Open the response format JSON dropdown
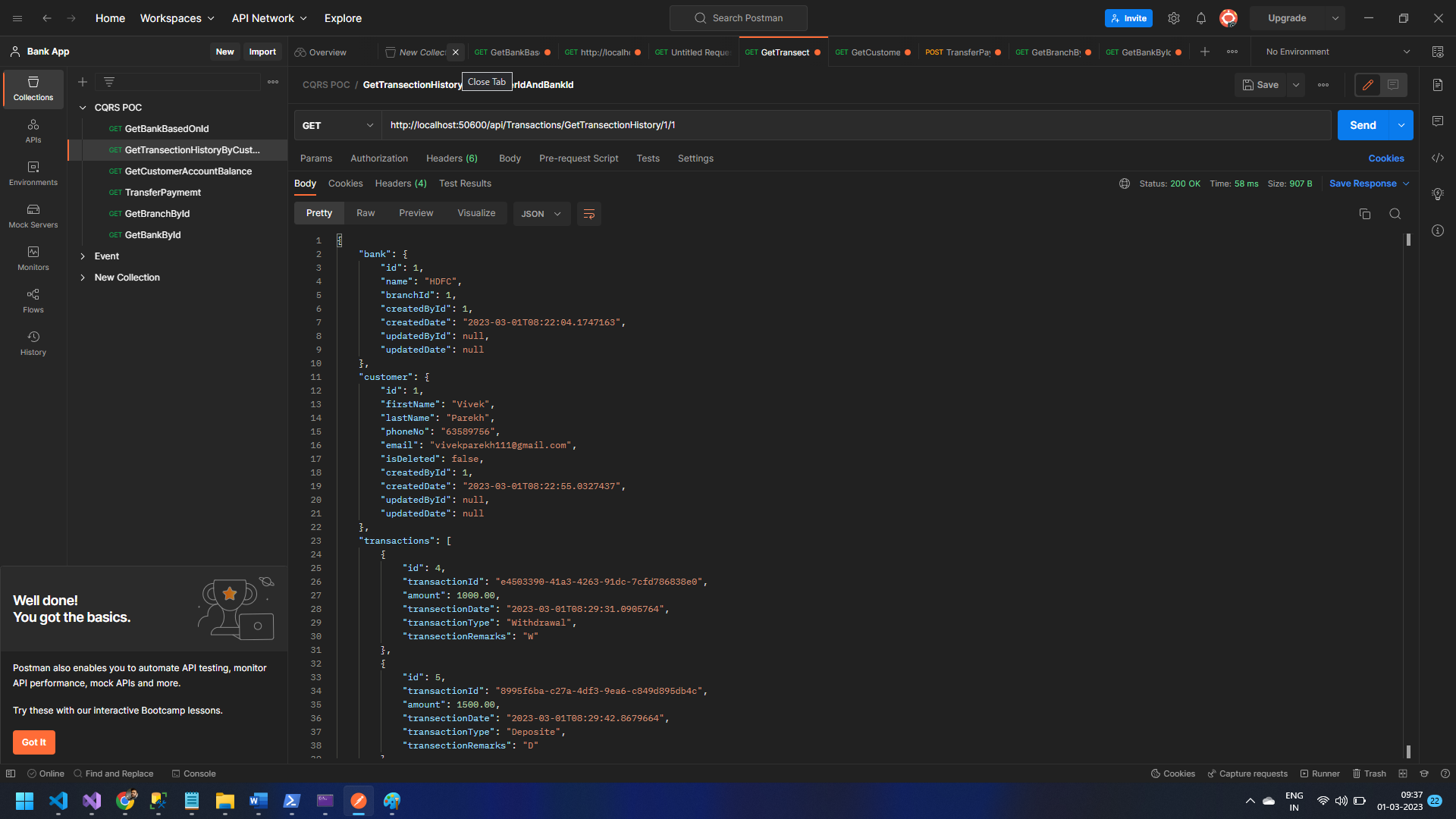 pos(541,214)
